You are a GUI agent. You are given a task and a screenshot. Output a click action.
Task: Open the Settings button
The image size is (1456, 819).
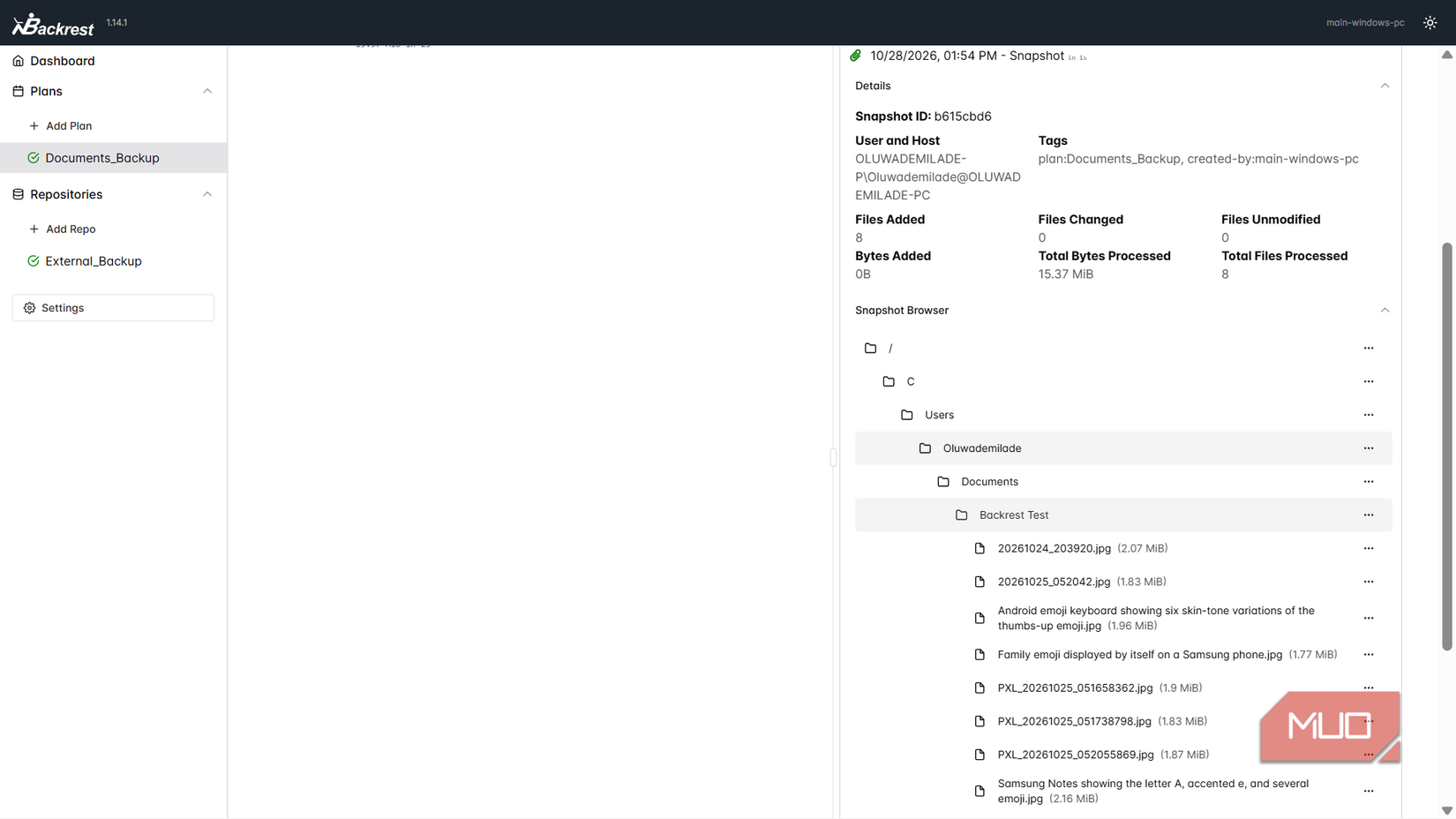click(113, 308)
